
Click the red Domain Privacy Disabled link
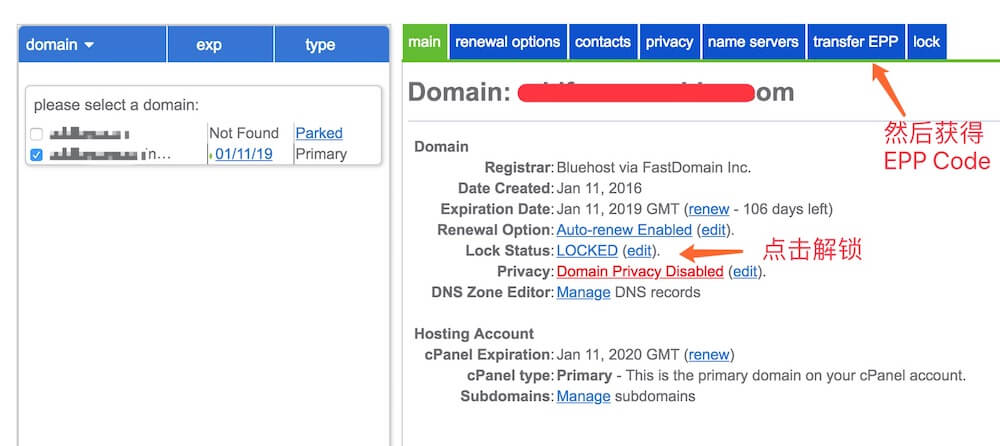click(x=640, y=272)
